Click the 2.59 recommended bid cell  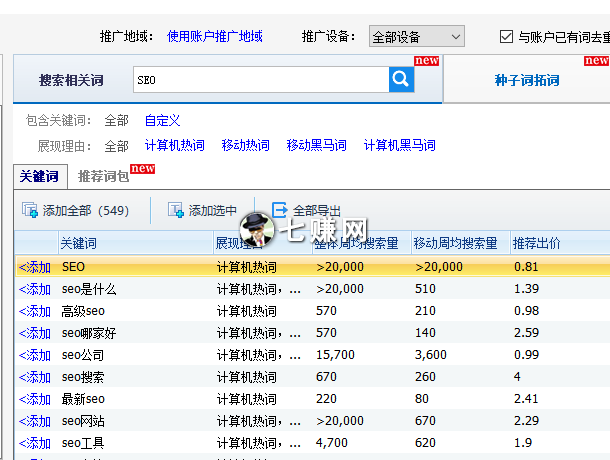click(x=526, y=333)
